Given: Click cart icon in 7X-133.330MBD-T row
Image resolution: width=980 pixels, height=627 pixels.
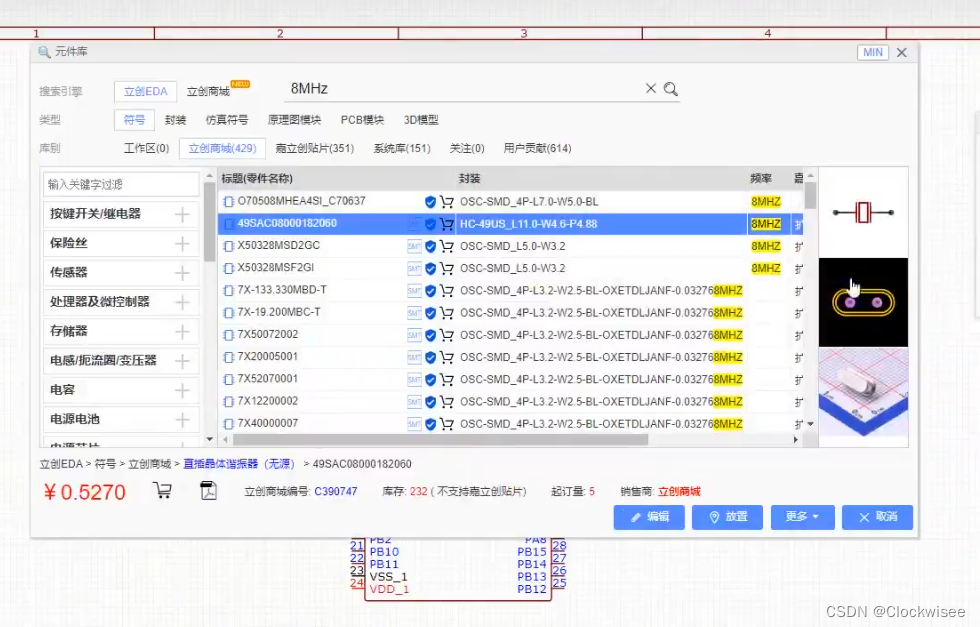Looking at the screenshot, I should pyautogui.click(x=446, y=291).
